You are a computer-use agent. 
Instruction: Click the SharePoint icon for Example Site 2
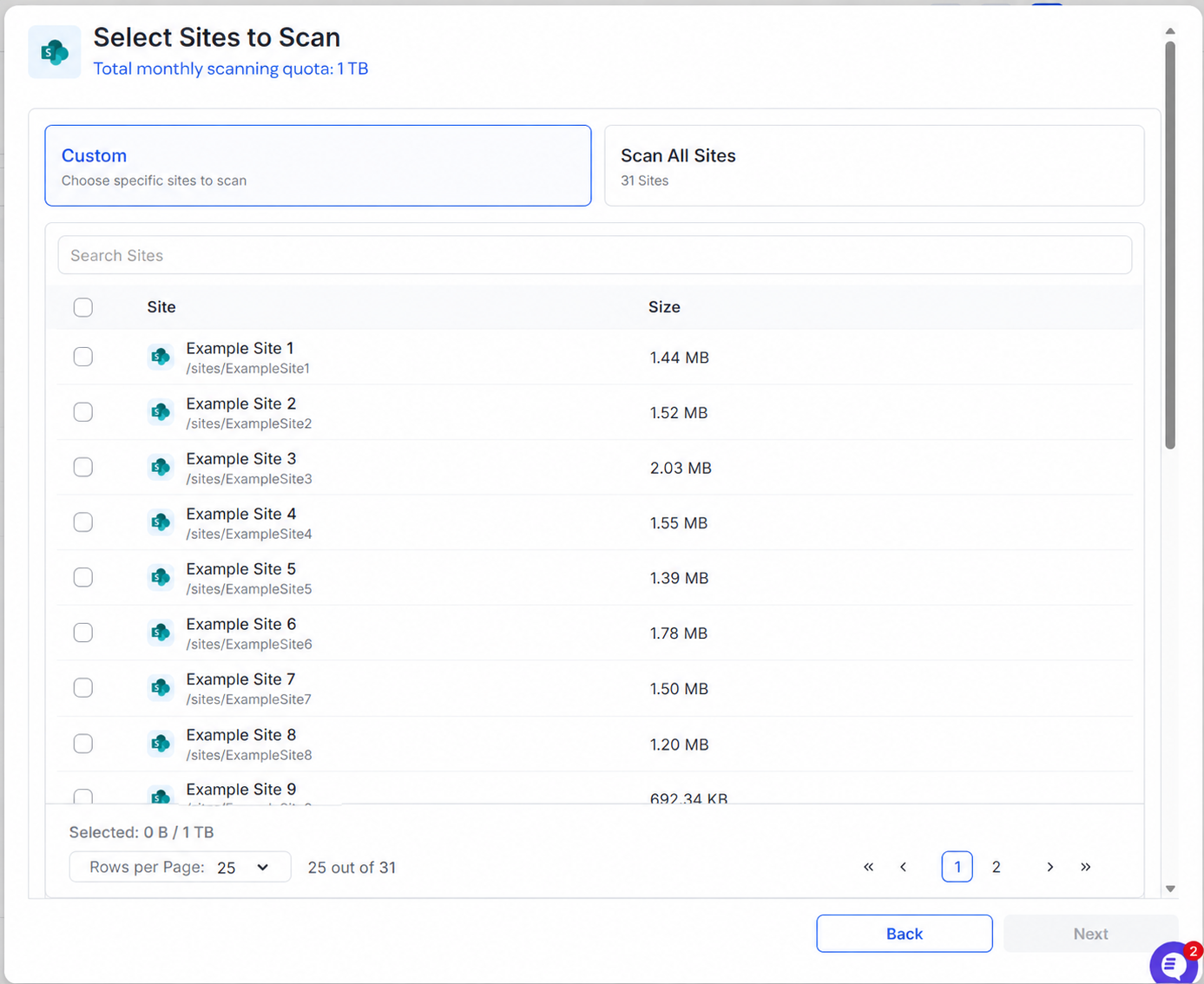(161, 412)
